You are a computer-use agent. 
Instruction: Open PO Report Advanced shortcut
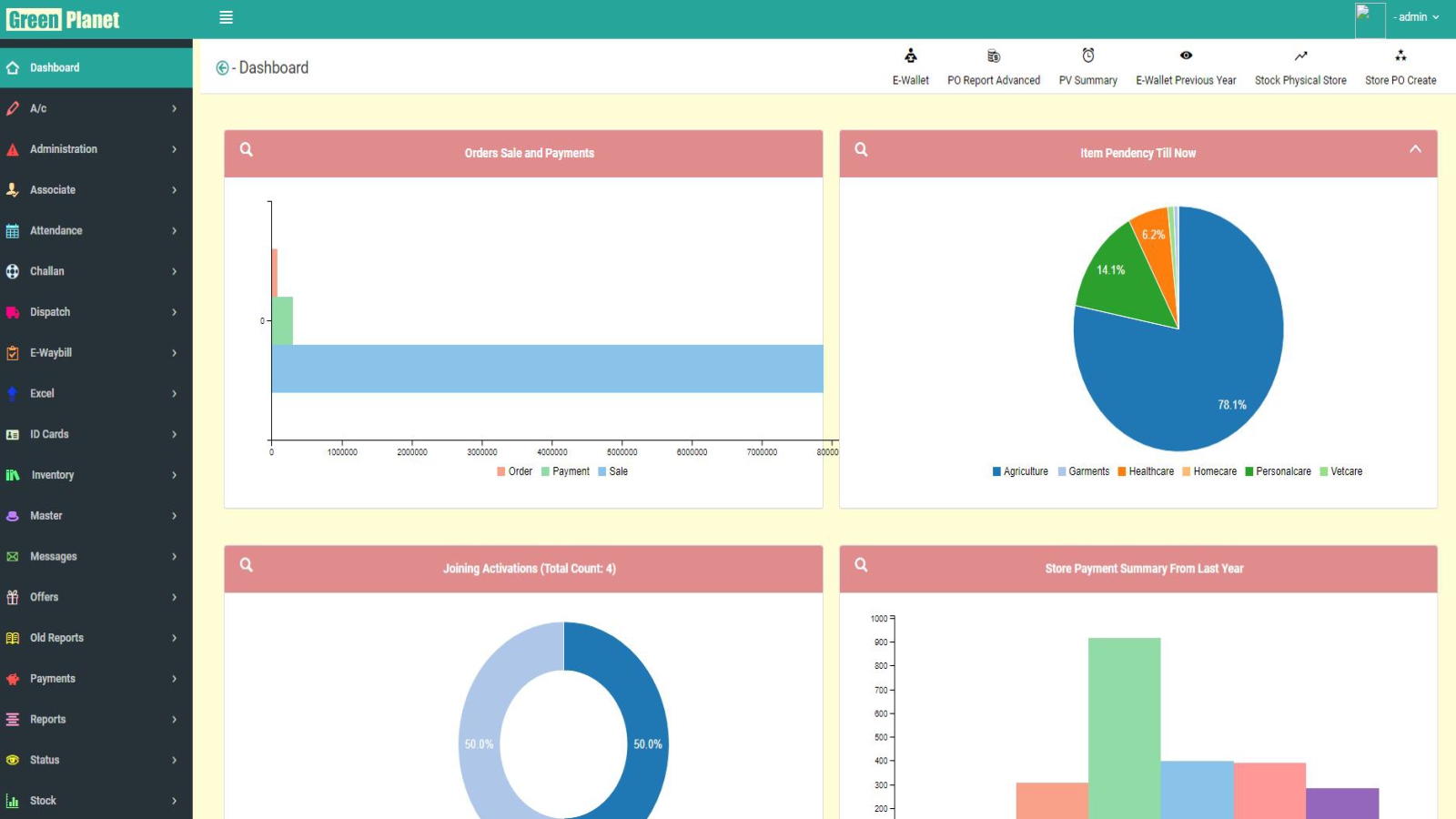993,56
